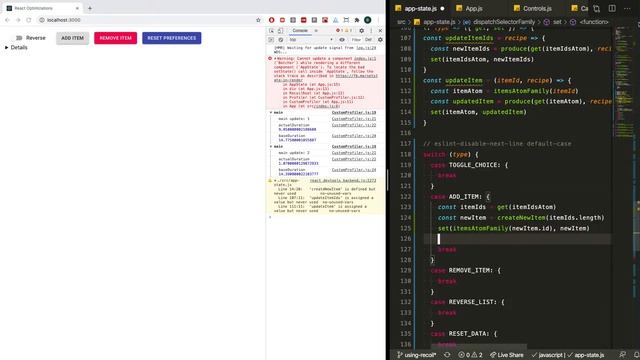Click Live Share in status bar
This screenshot has width=640, height=360.
point(507,355)
